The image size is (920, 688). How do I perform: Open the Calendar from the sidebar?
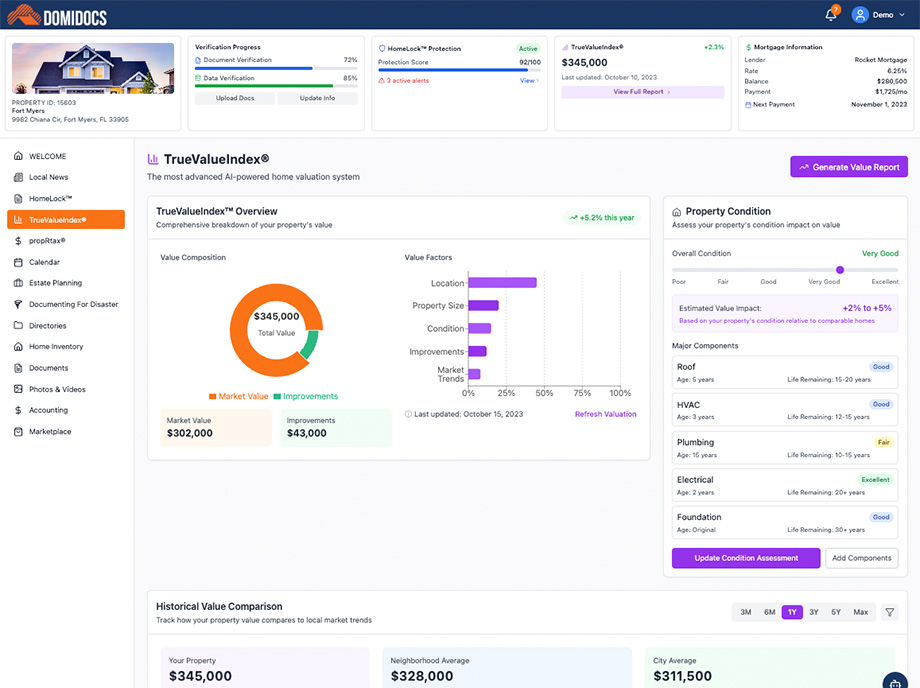tap(45, 261)
